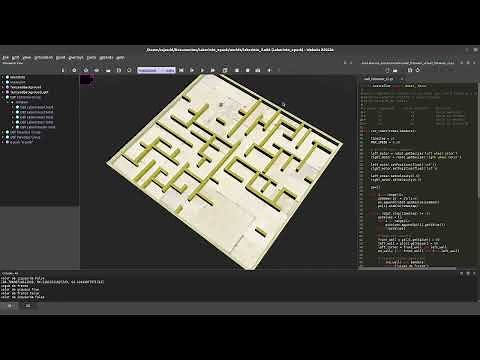Open file icon in text editor toolbar
The image size is (480, 360).
[395, 70]
